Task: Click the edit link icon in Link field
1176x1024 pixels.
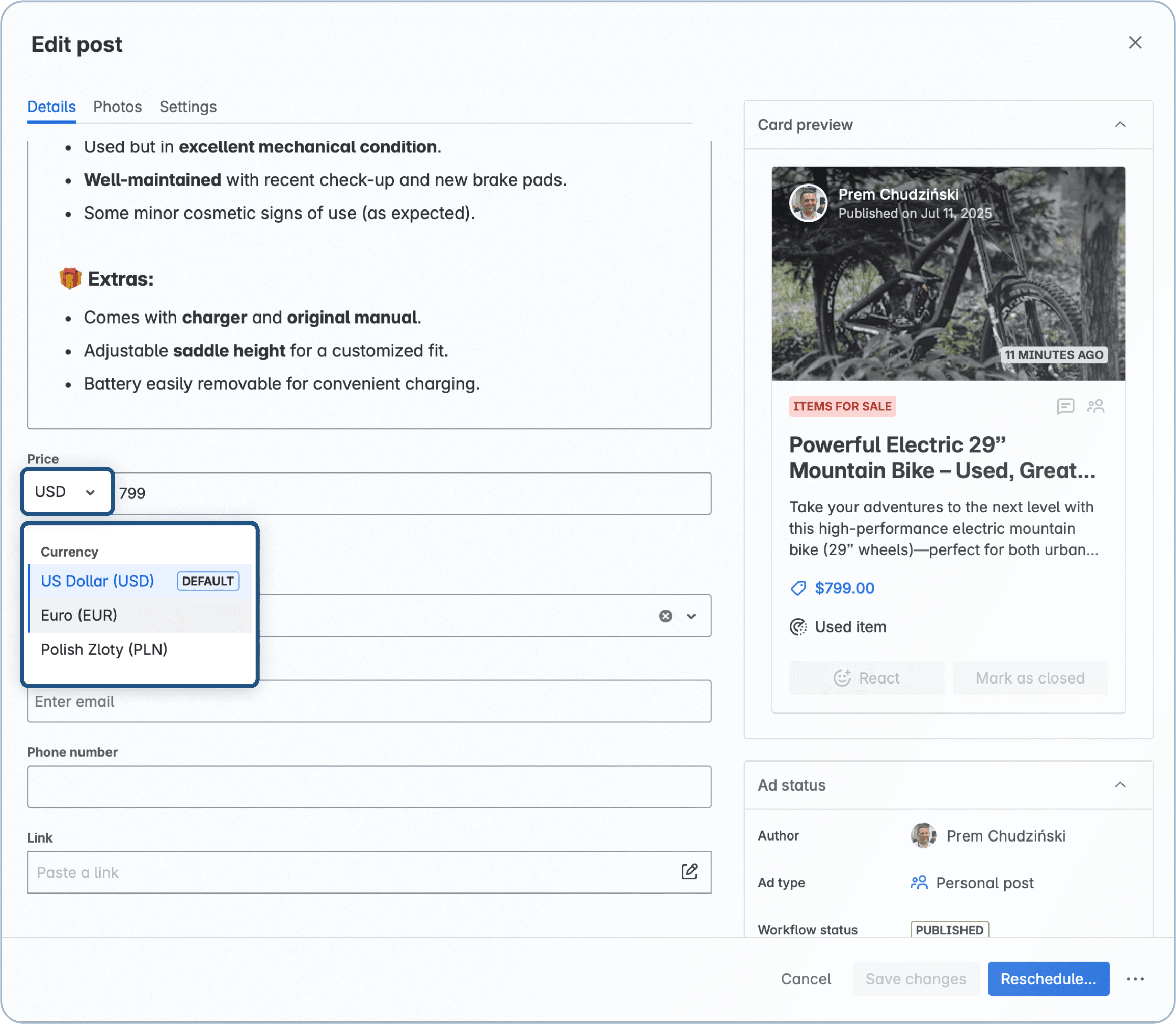Action: pyautogui.click(x=689, y=872)
